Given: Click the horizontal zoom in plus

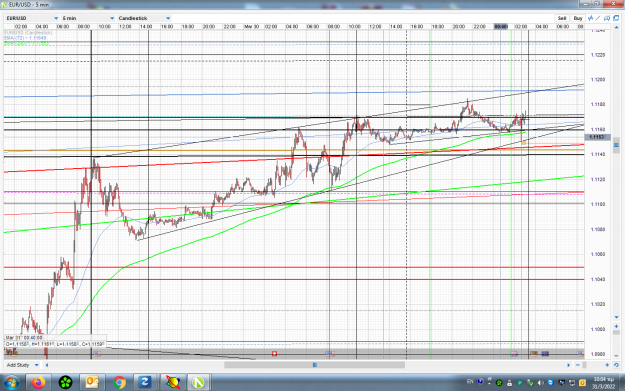Looking at the screenshot, I should pyautogui.click(x=607, y=365).
